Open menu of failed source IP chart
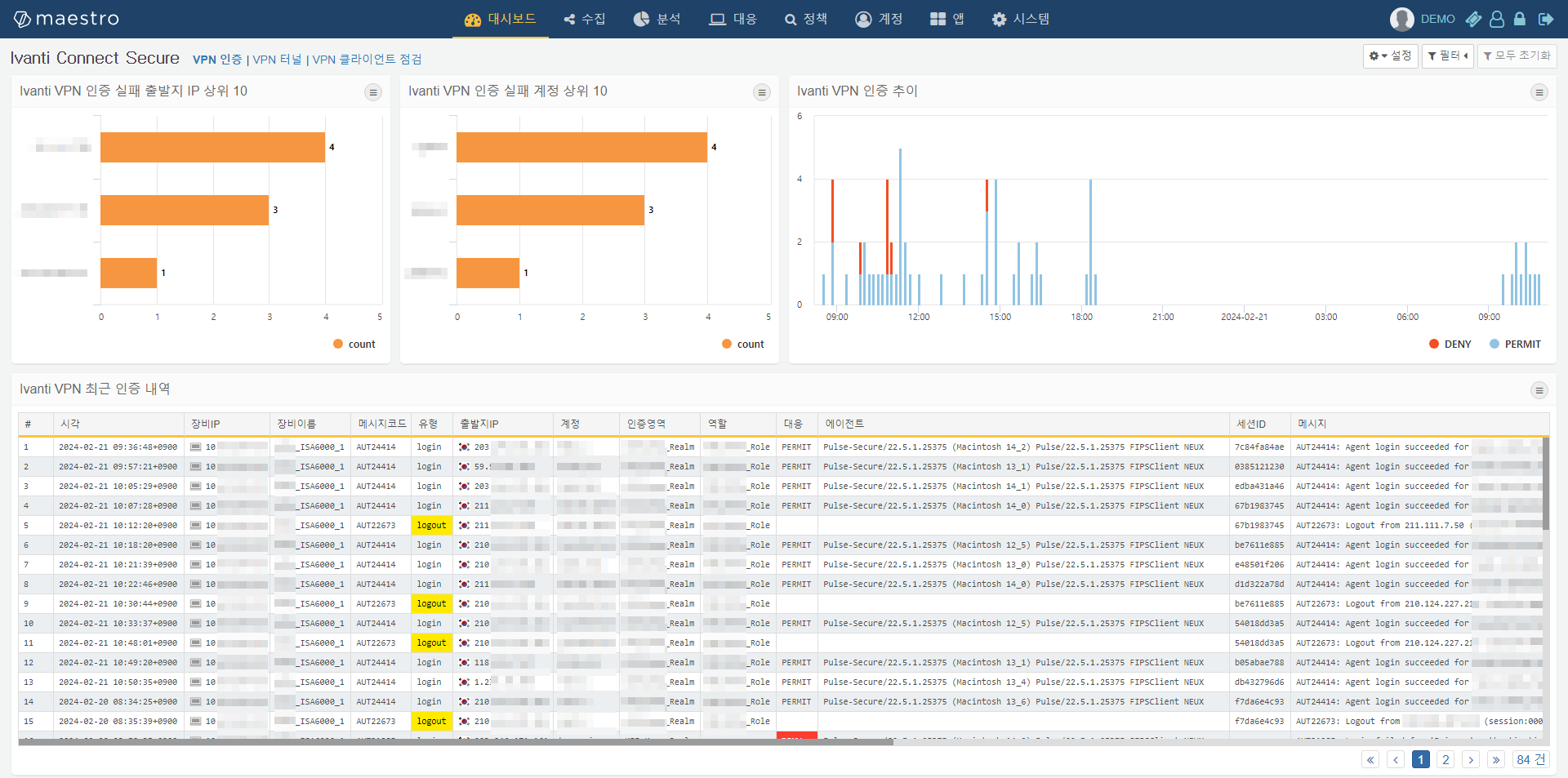 pos(373,92)
